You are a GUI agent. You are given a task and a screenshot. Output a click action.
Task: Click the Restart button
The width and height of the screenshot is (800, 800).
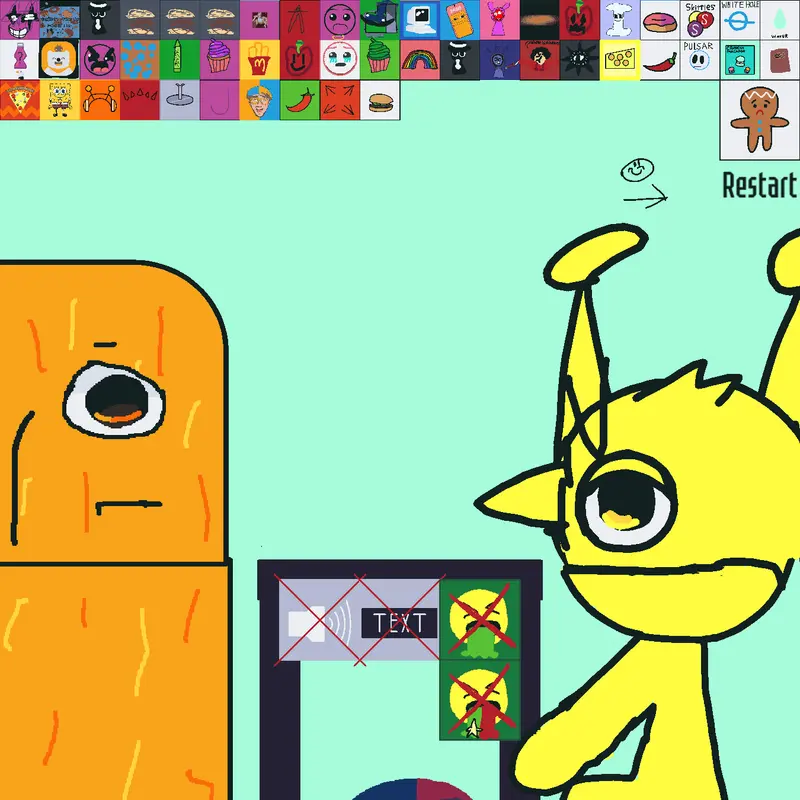[x=759, y=185]
